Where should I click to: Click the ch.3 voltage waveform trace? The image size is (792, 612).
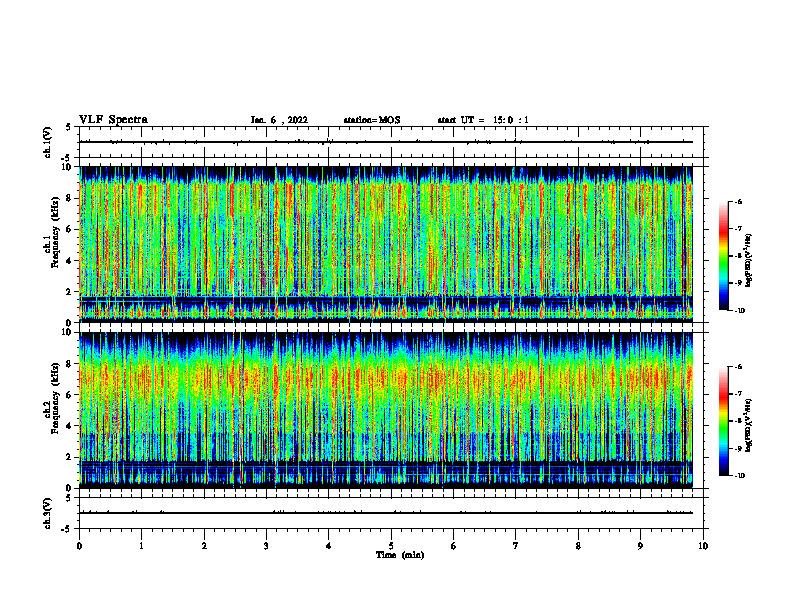386,513
